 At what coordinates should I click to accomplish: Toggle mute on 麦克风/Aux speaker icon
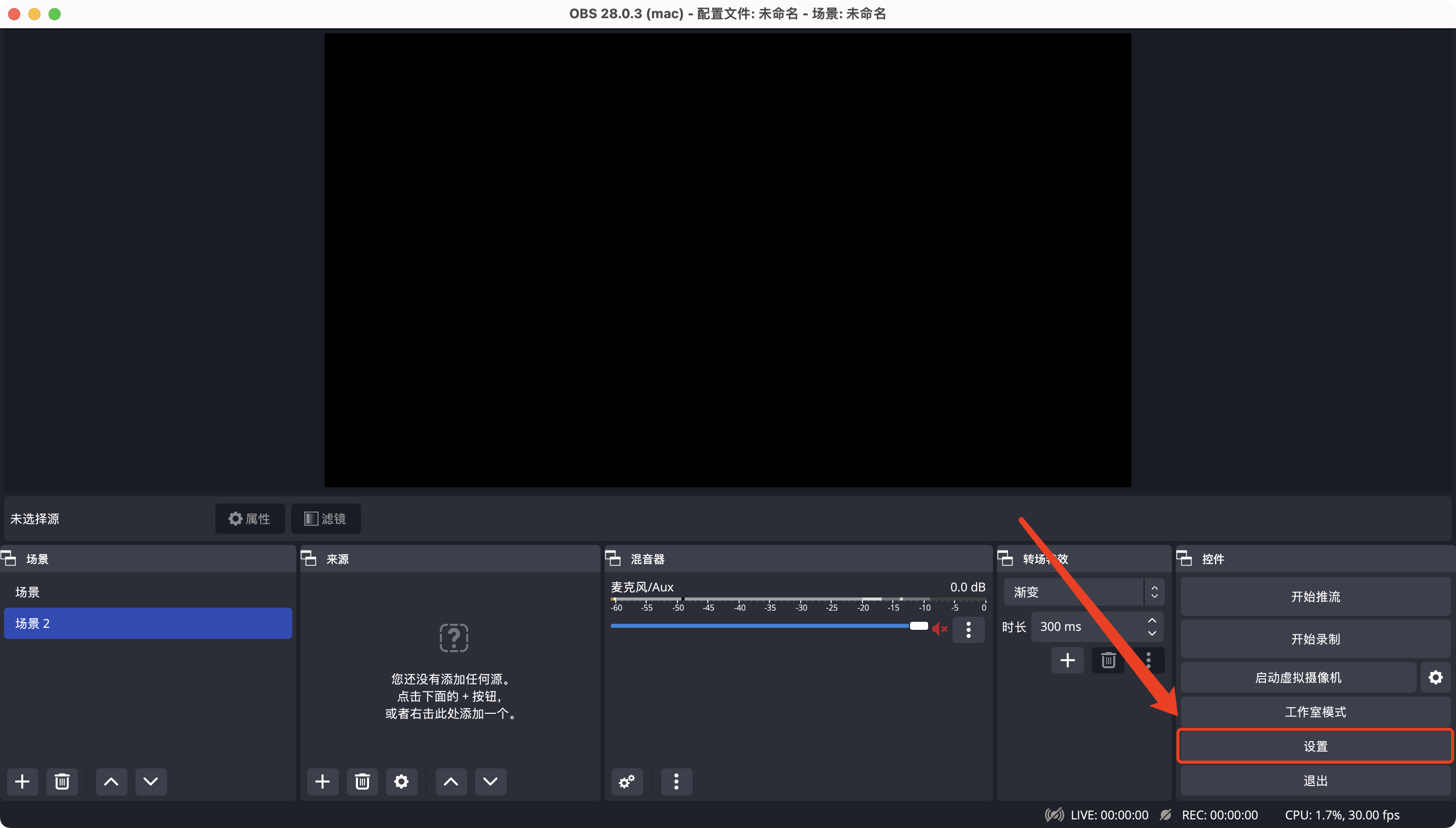pyautogui.click(x=939, y=628)
